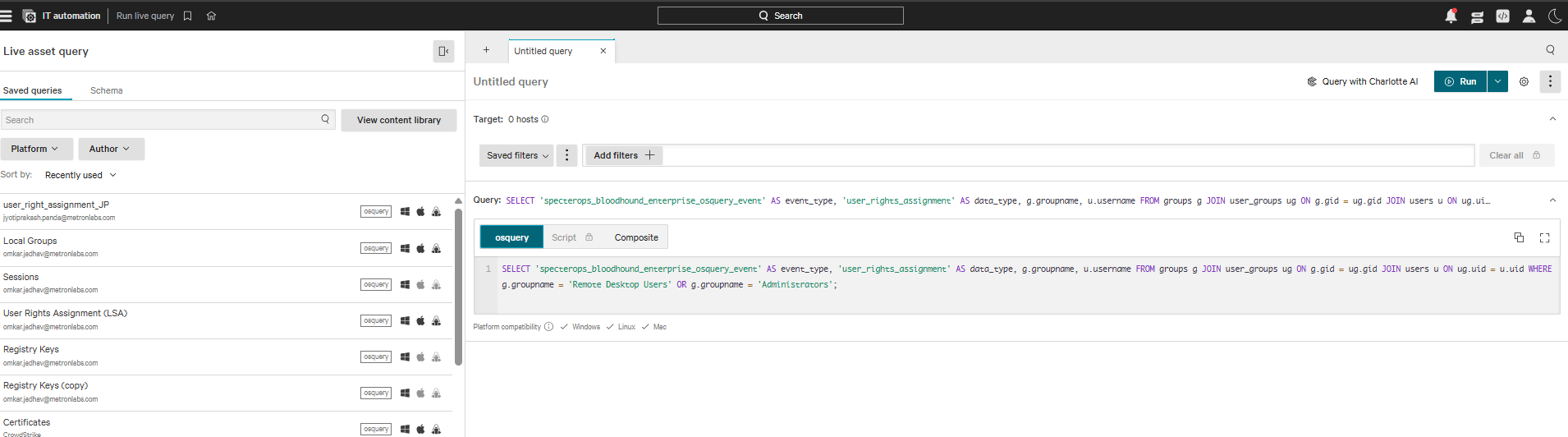Change Sort by Recently used dropdown
The height and width of the screenshot is (437, 1568).
pyautogui.click(x=80, y=175)
